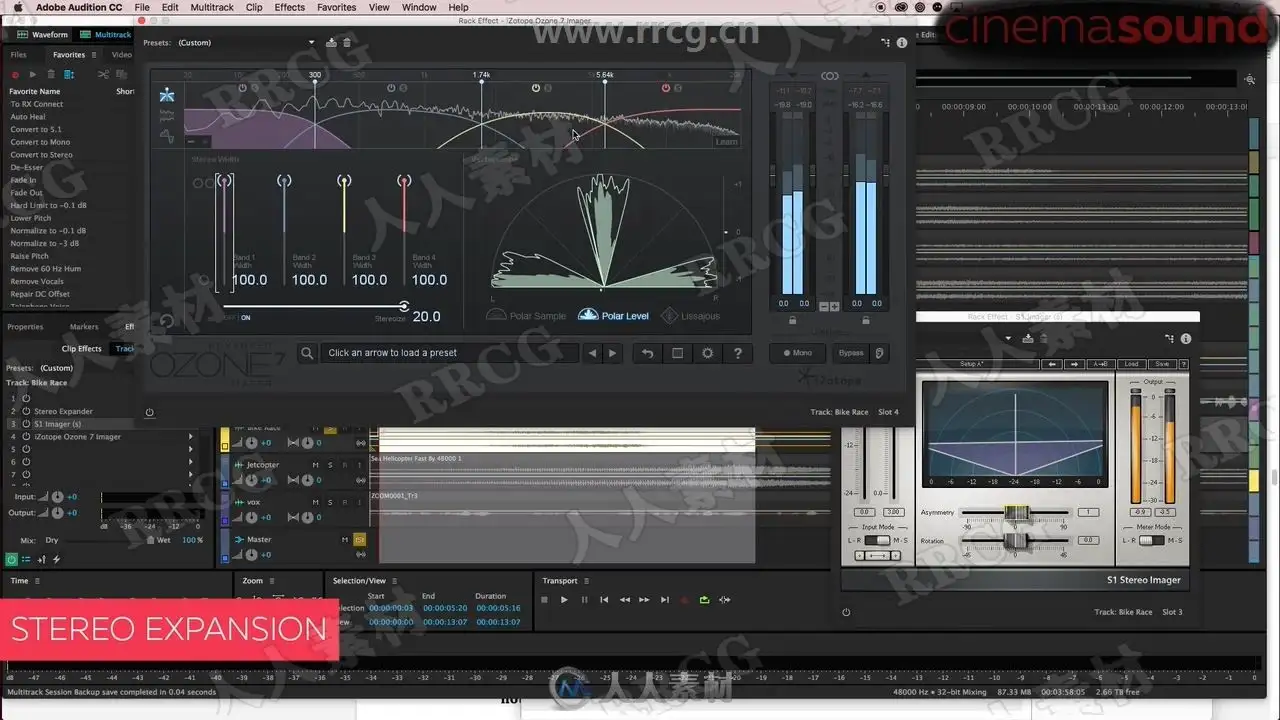Image resolution: width=1280 pixels, height=720 pixels.
Task: Click the Stereoize amount slider handle
Action: pyautogui.click(x=404, y=306)
